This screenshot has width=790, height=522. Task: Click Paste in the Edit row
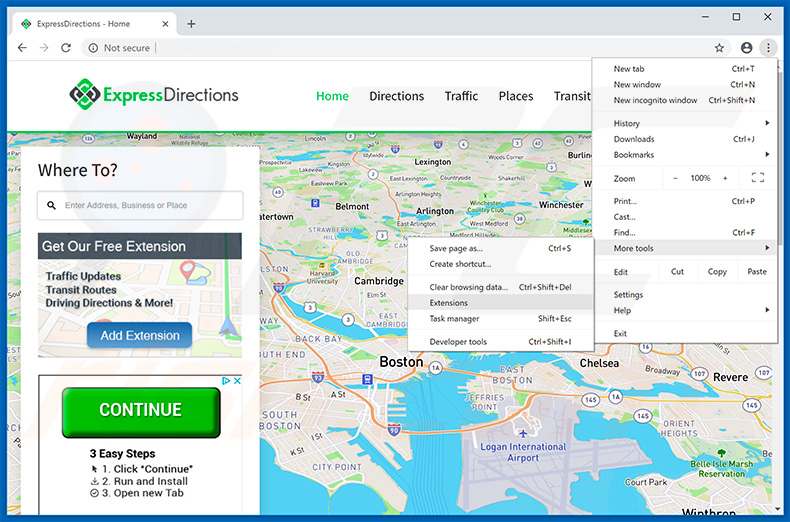coord(757,272)
